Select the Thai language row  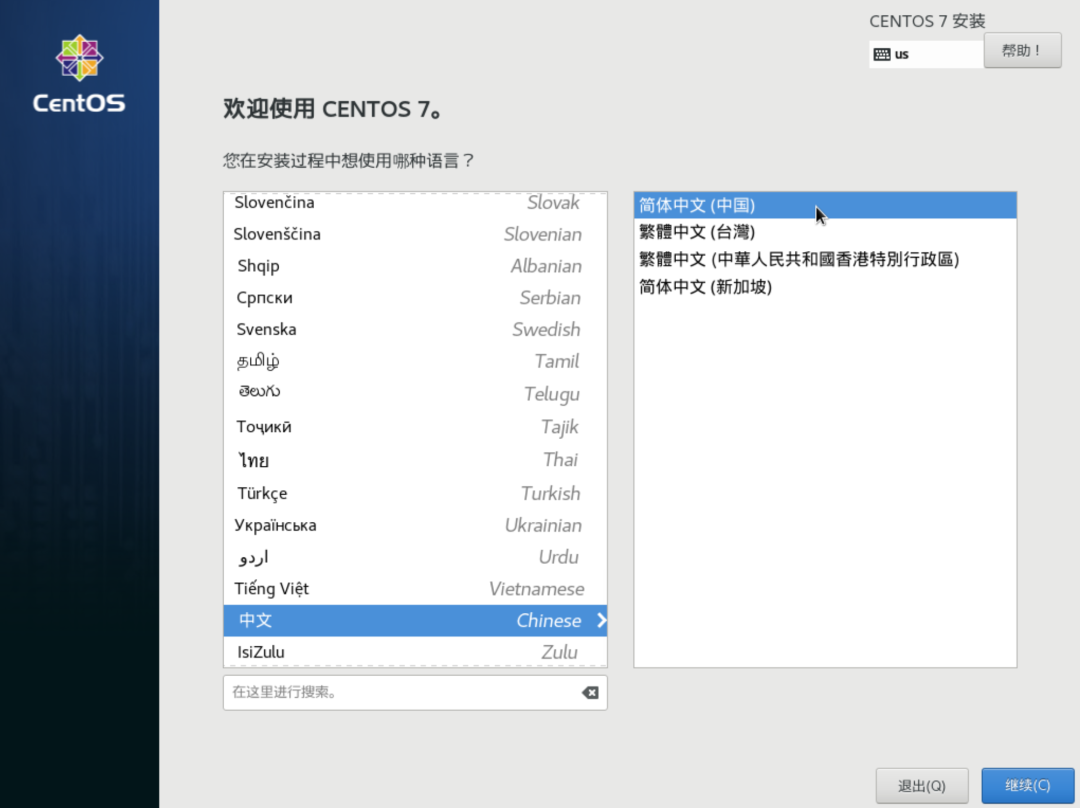click(415, 459)
